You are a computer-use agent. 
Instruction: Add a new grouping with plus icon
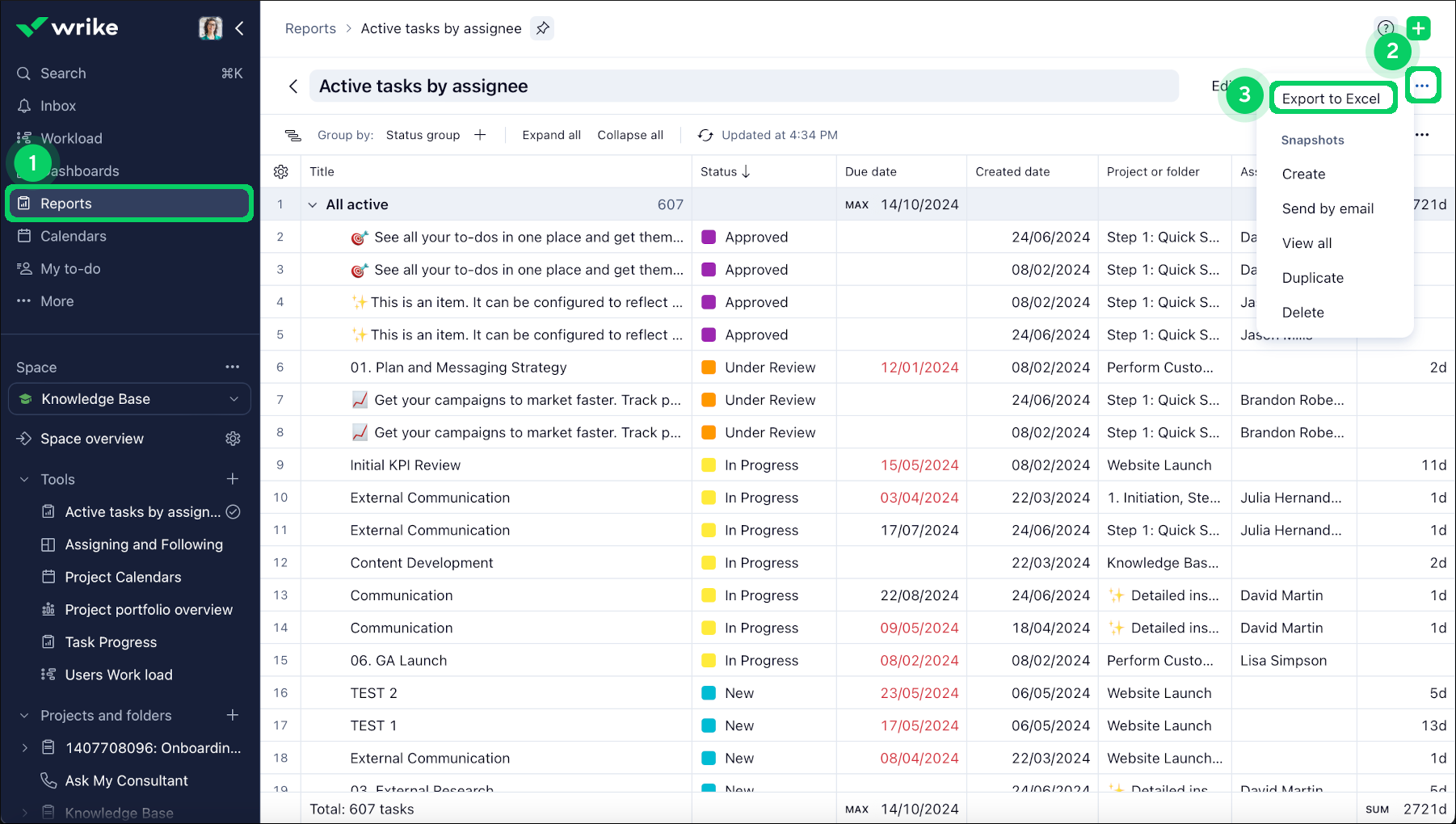click(x=480, y=135)
